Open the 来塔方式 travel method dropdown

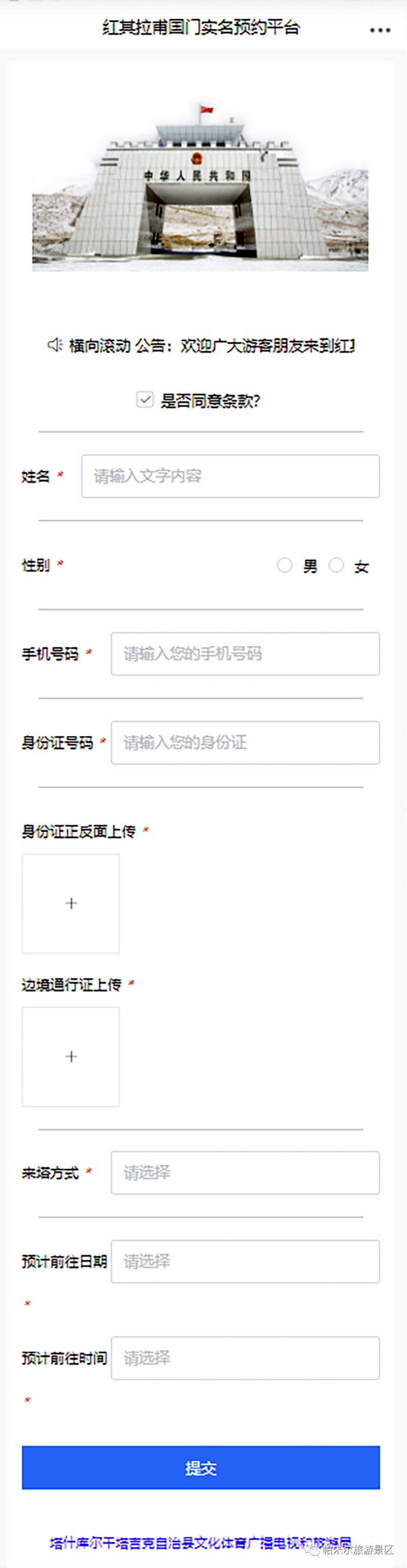click(245, 1172)
